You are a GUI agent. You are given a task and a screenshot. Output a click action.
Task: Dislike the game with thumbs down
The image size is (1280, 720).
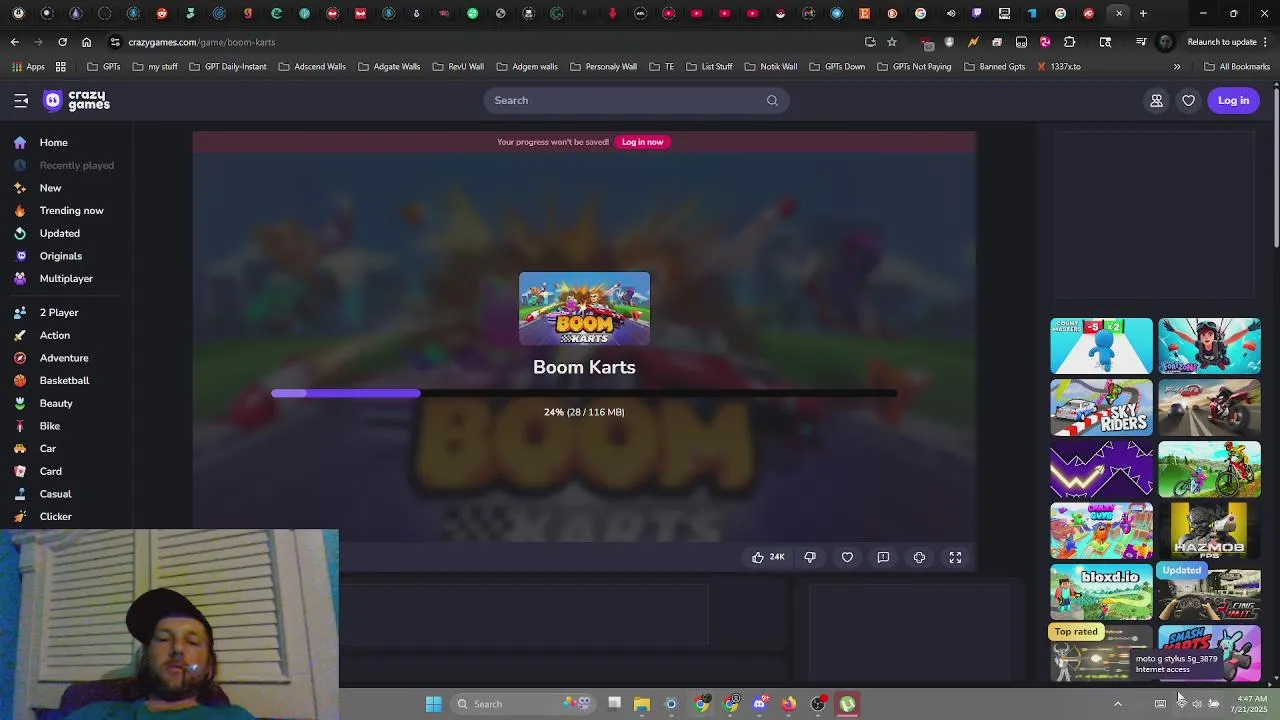click(x=810, y=557)
